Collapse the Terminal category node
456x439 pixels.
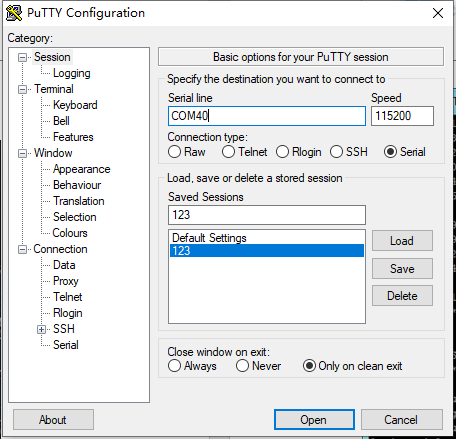point(22,90)
